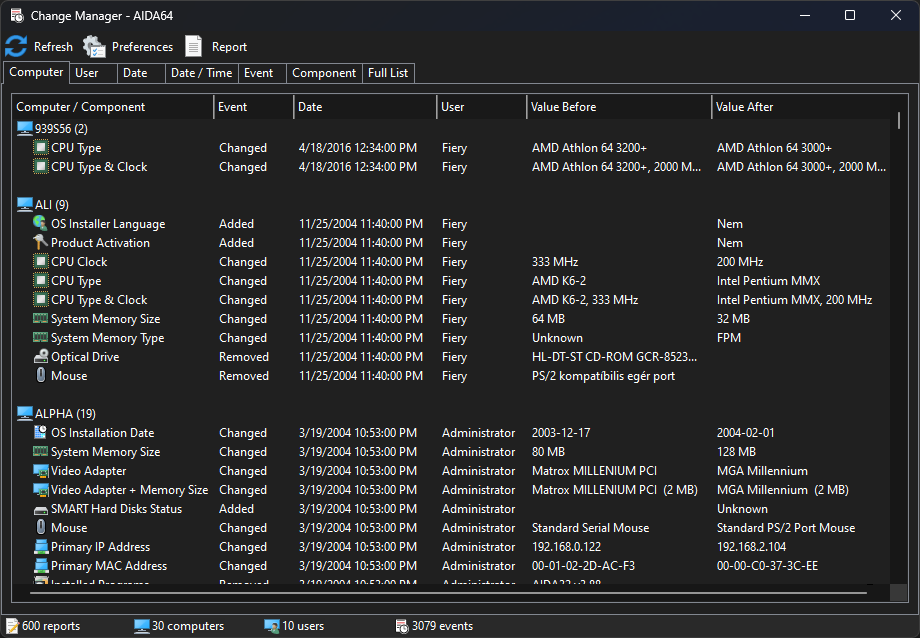Select the ALI (9) computer group

click(51, 205)
